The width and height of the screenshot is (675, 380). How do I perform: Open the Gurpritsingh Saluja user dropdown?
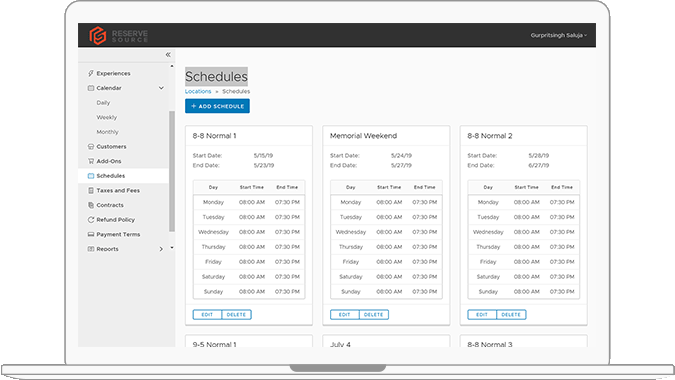pyautogui.click(x=558, y=35)
